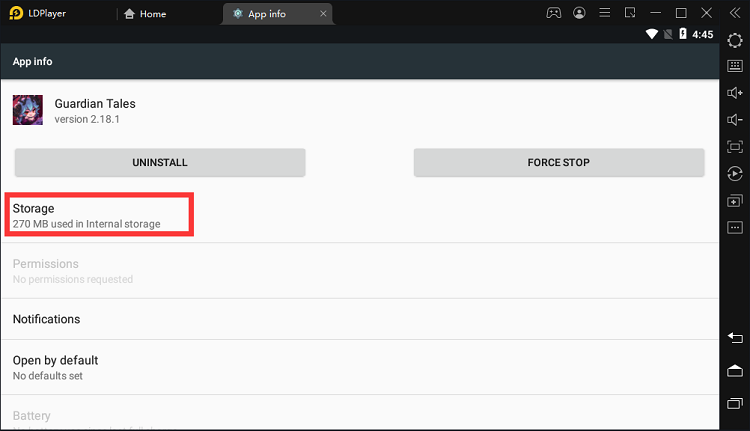Click the LDPlayer logo icon
This screenshot has height=431, width=750.
click(x=16, y=13)
